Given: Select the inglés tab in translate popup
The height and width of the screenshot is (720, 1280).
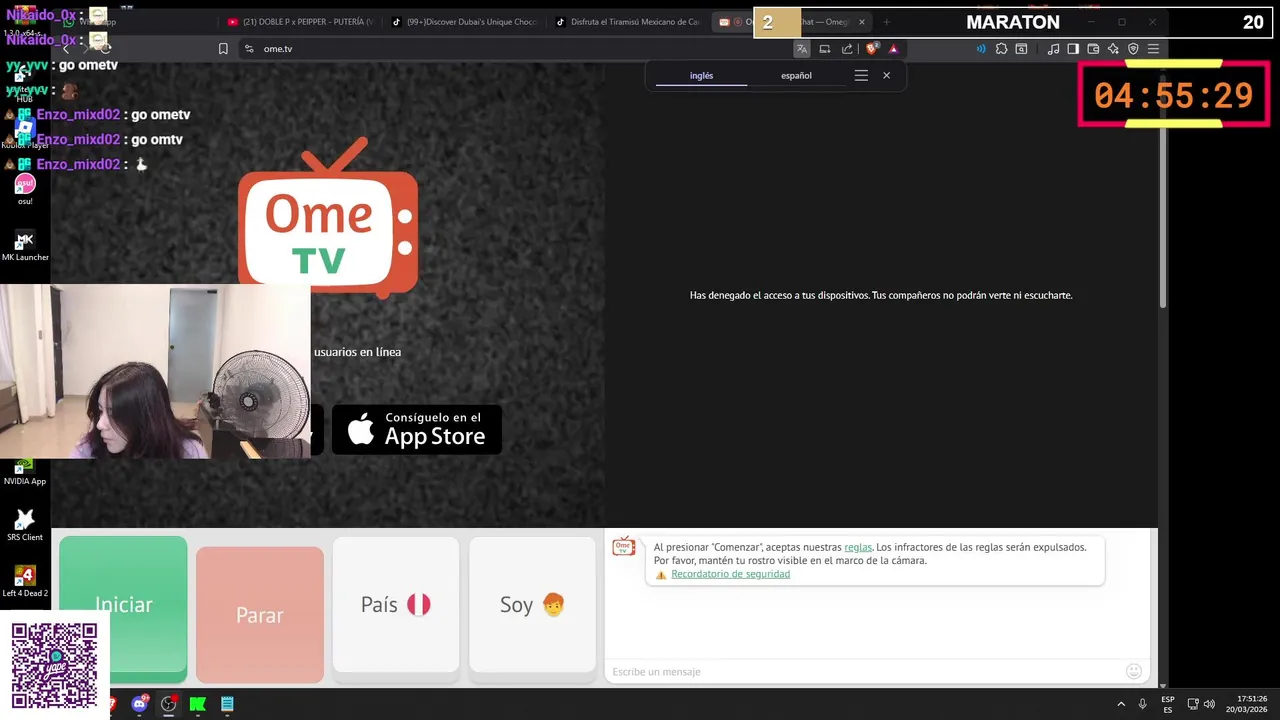Looking at the screenshot, I should click(702, 76).
